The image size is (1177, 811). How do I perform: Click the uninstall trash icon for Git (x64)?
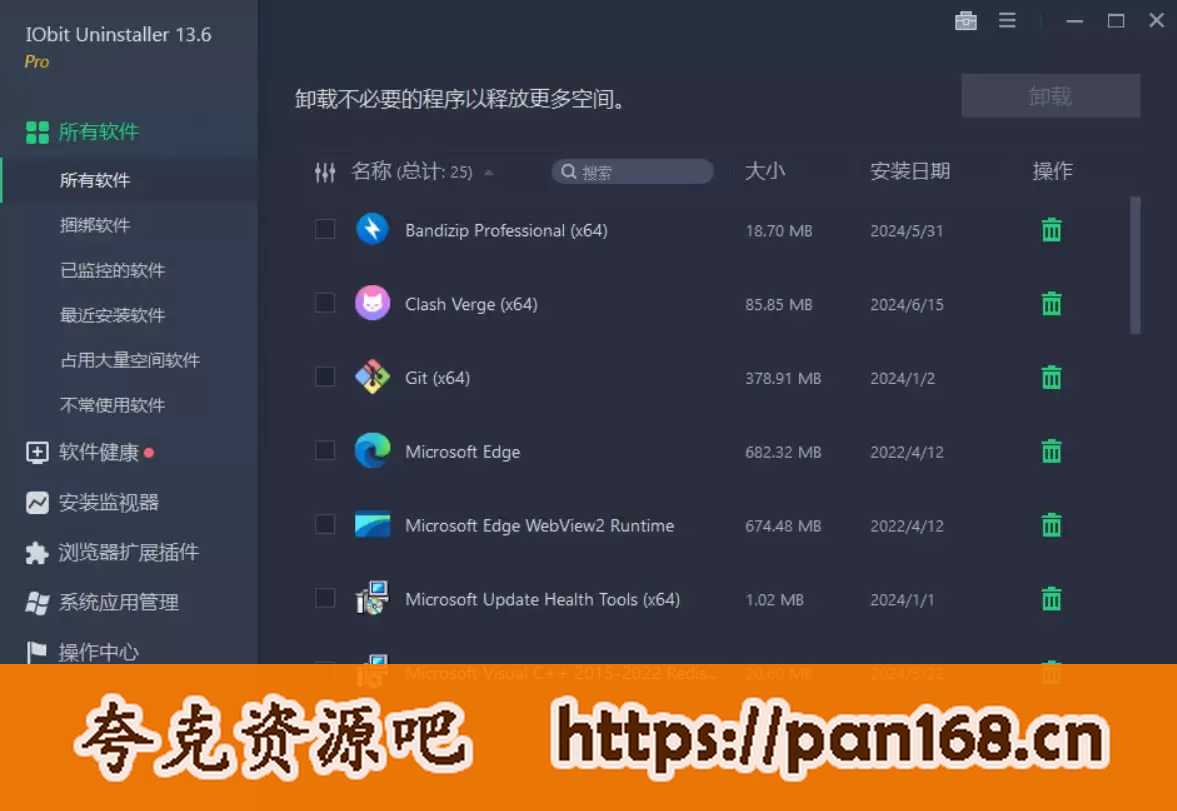(1051, 377)
